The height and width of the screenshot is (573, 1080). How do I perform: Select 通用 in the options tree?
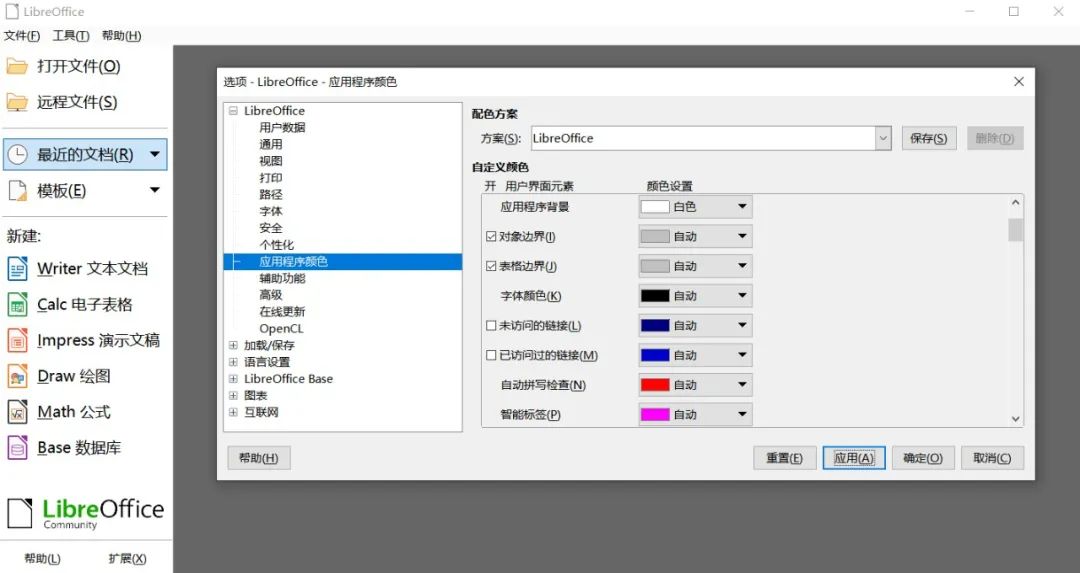pos(271,144)
